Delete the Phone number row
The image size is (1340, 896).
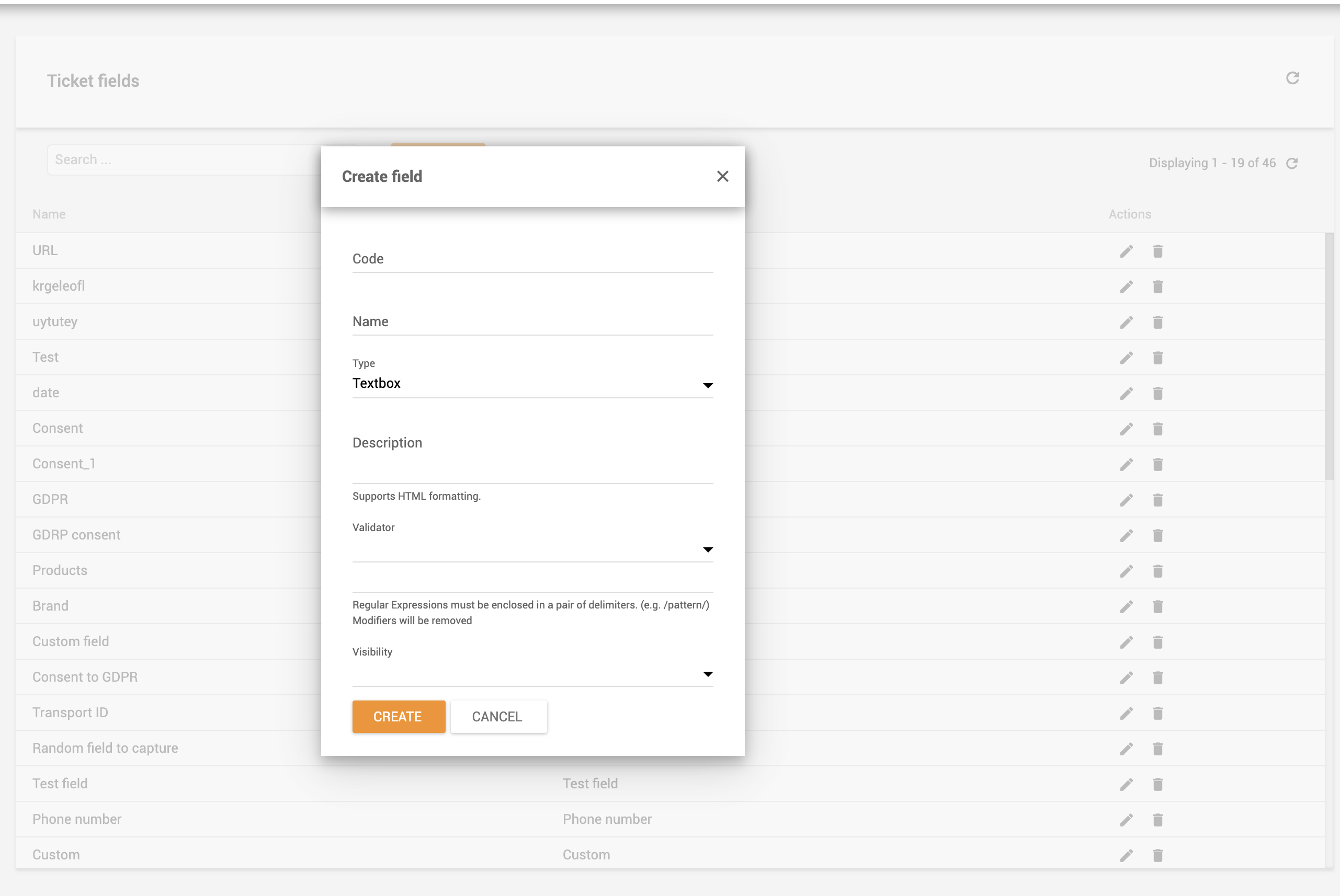[1157, 820]
